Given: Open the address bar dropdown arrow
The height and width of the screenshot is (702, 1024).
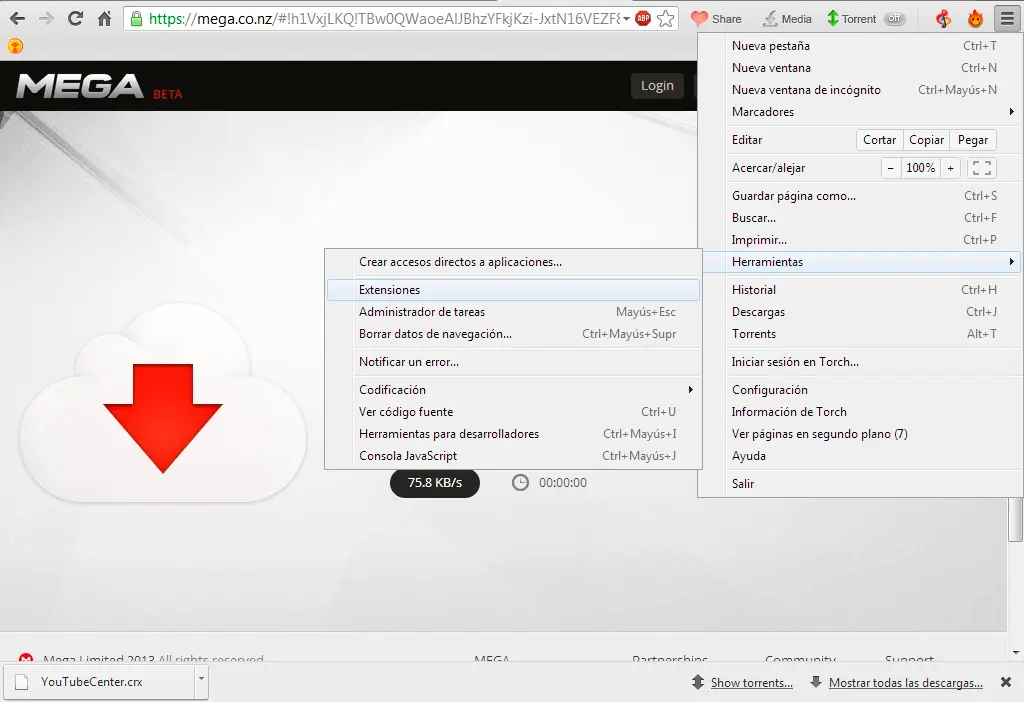Looking at the screenshot, I should 626,19.
